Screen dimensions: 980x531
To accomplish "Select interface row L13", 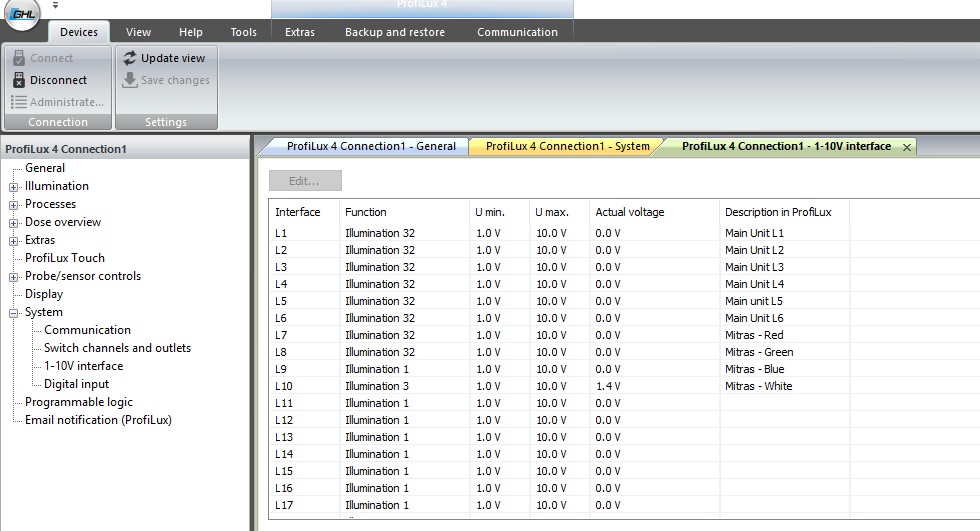I will point(284,437).
